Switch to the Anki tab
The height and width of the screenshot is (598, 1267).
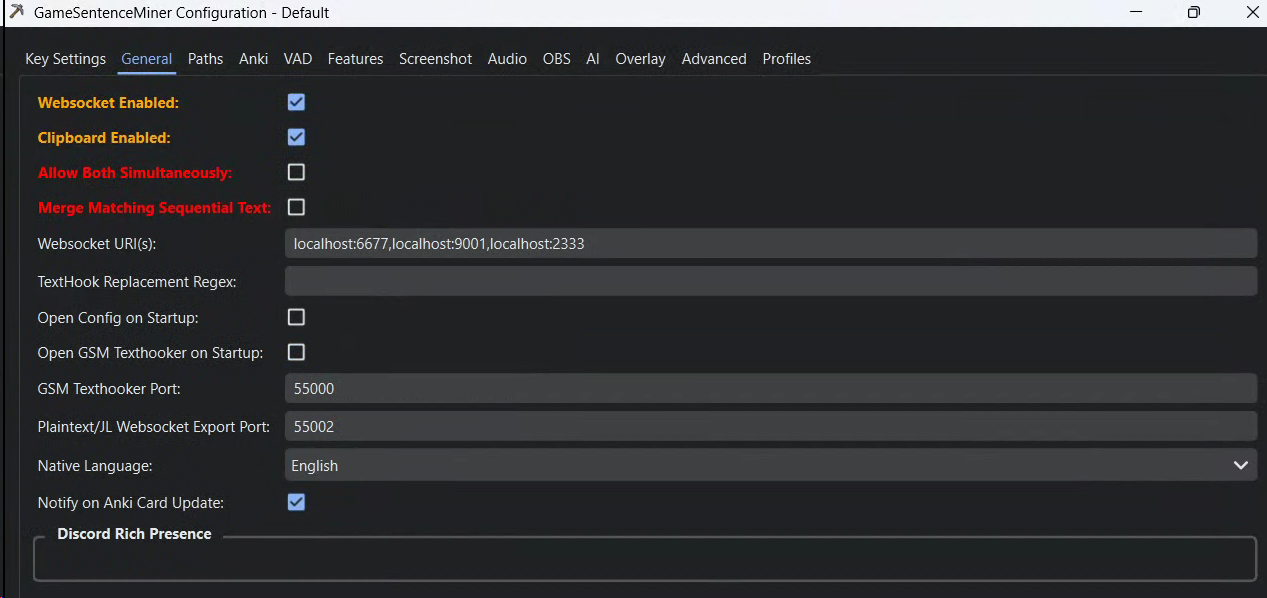click(x=254, y=59)
